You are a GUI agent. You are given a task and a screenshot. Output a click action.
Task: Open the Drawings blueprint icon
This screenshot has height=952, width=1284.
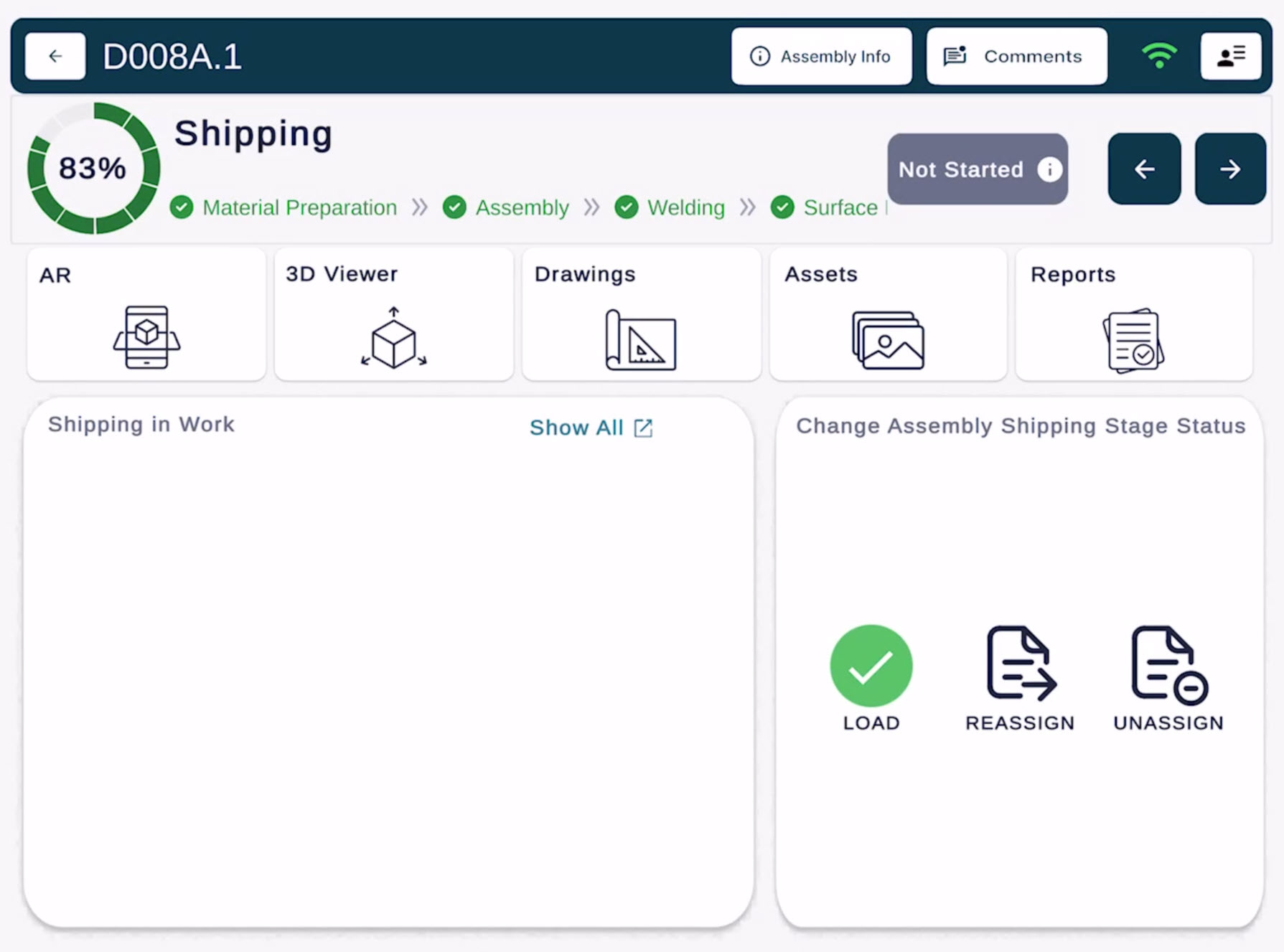pos(640,339)
